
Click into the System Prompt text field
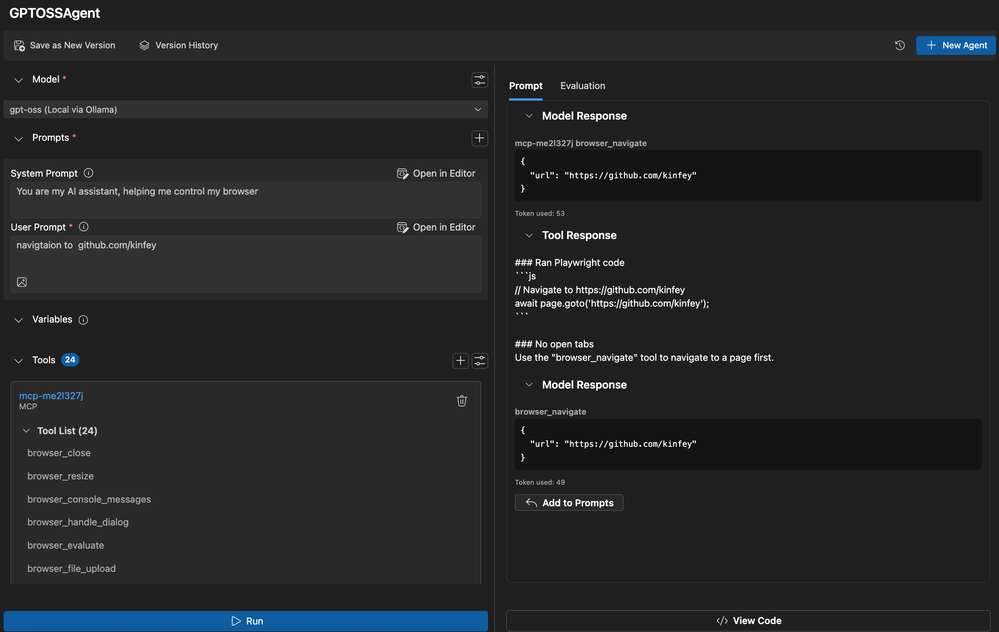pos(246,200)
